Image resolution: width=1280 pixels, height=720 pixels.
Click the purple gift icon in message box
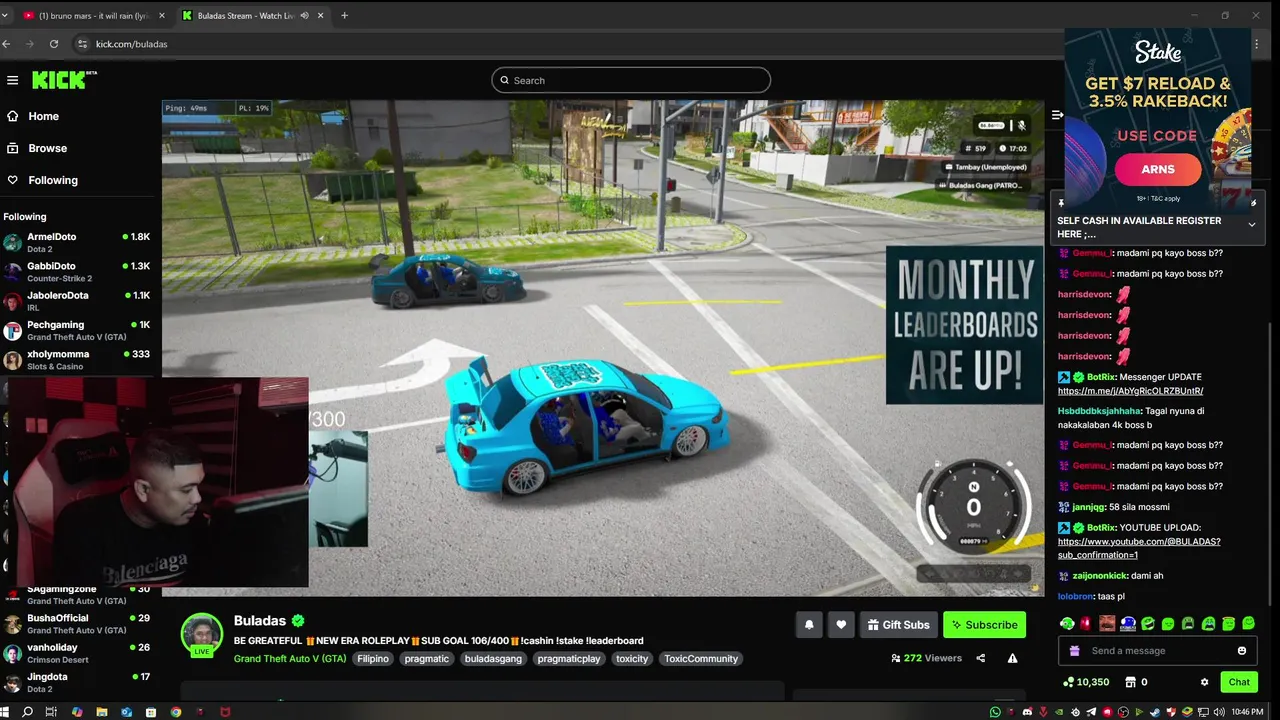pyautogui.click(x=1075, y=651)
